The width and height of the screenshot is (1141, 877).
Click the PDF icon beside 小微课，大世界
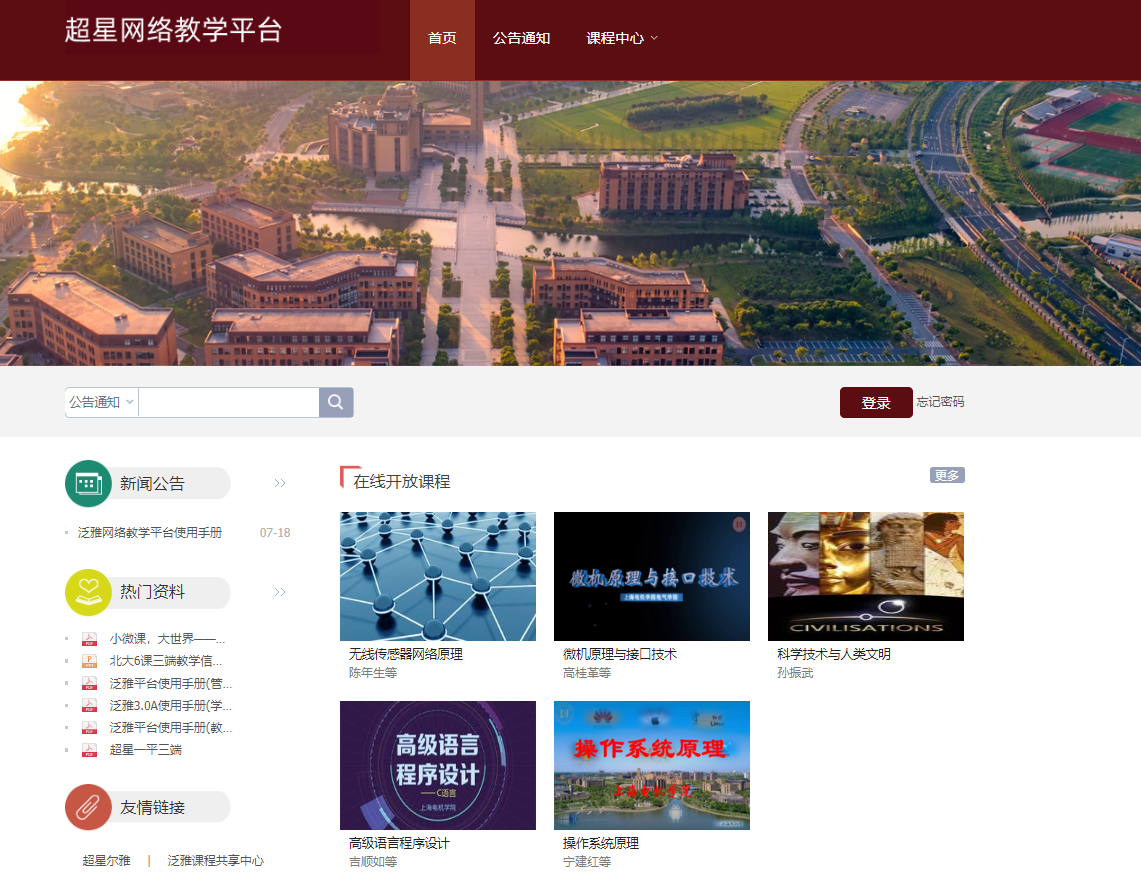[x=89, y=639]
